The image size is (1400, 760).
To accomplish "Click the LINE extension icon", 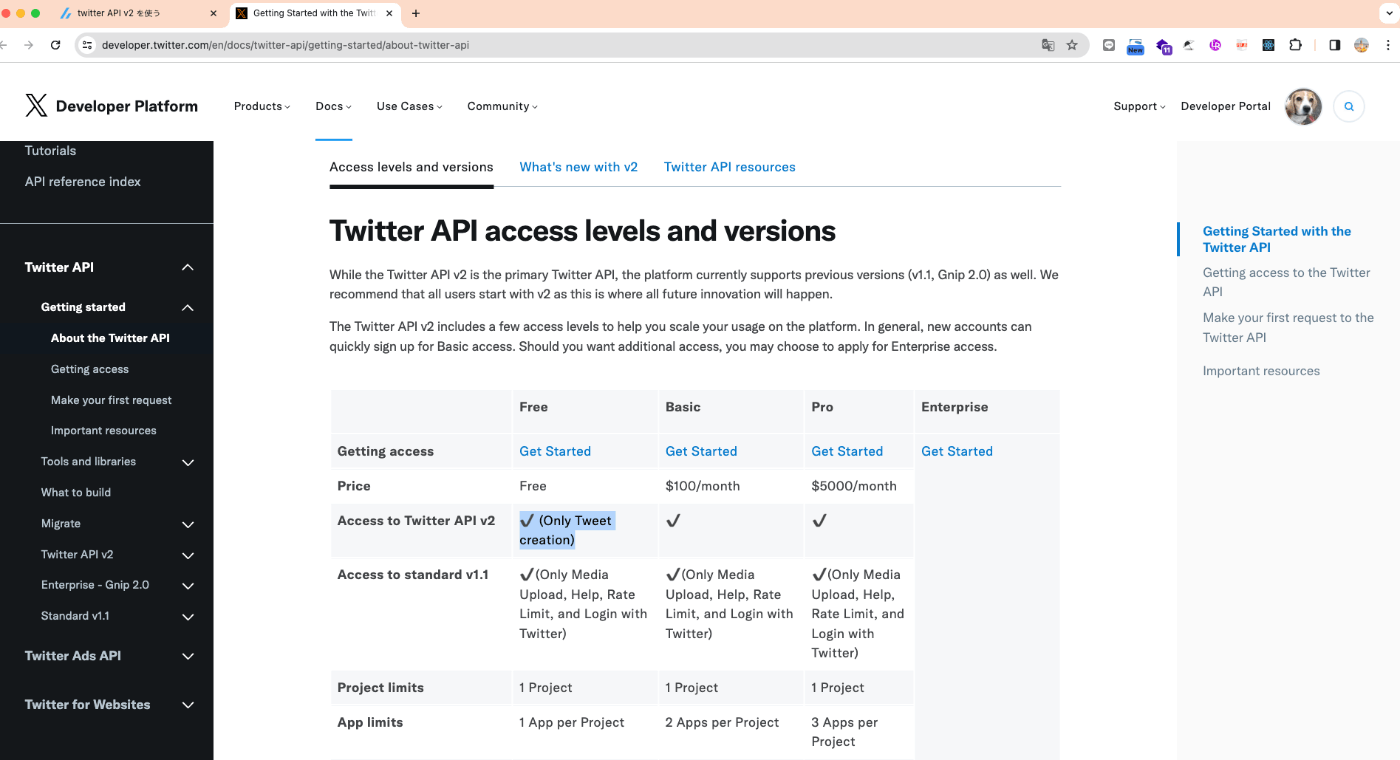I will tap(1108, 45).
